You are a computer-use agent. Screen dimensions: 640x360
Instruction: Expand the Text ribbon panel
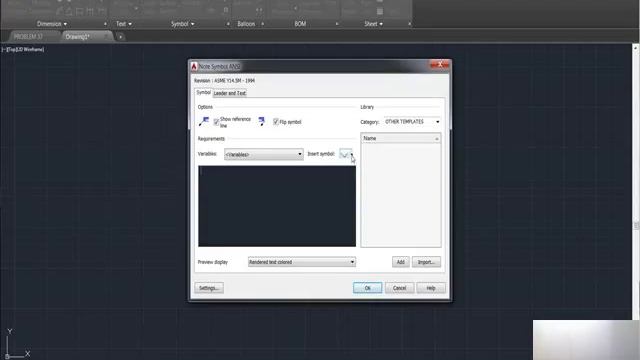pos(124,24)
